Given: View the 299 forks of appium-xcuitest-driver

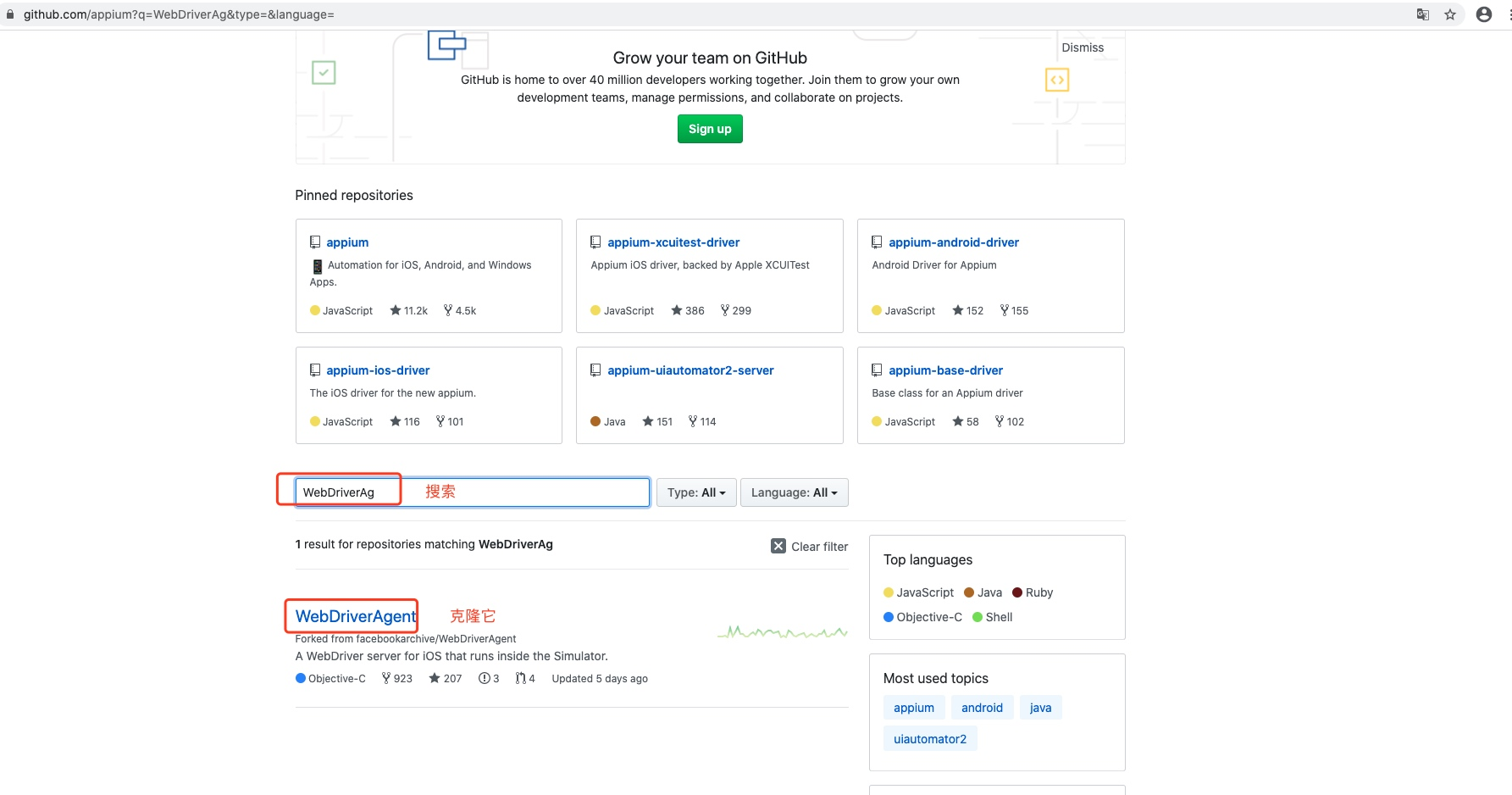Looking at the screenshot, I should [736, 311].
